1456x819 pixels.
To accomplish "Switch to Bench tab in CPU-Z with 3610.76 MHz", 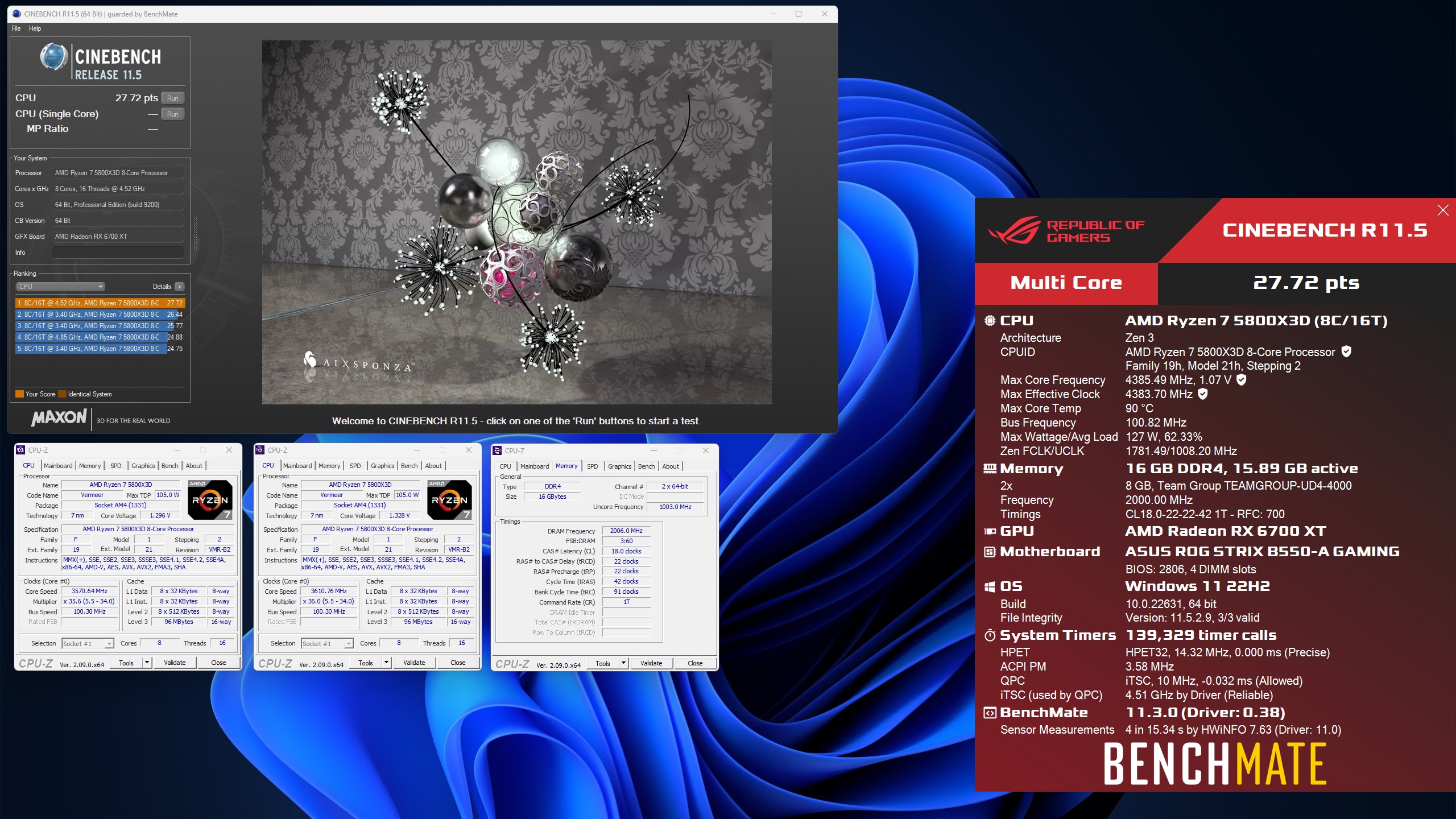I will 409,466.
